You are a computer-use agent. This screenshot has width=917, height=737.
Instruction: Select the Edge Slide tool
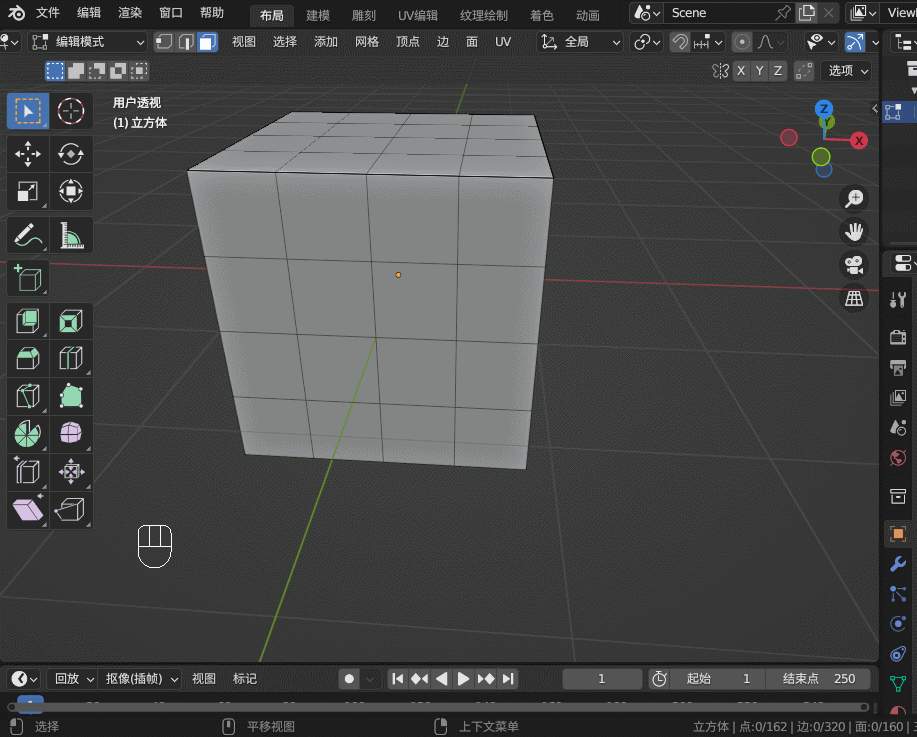tap(27, 471)
